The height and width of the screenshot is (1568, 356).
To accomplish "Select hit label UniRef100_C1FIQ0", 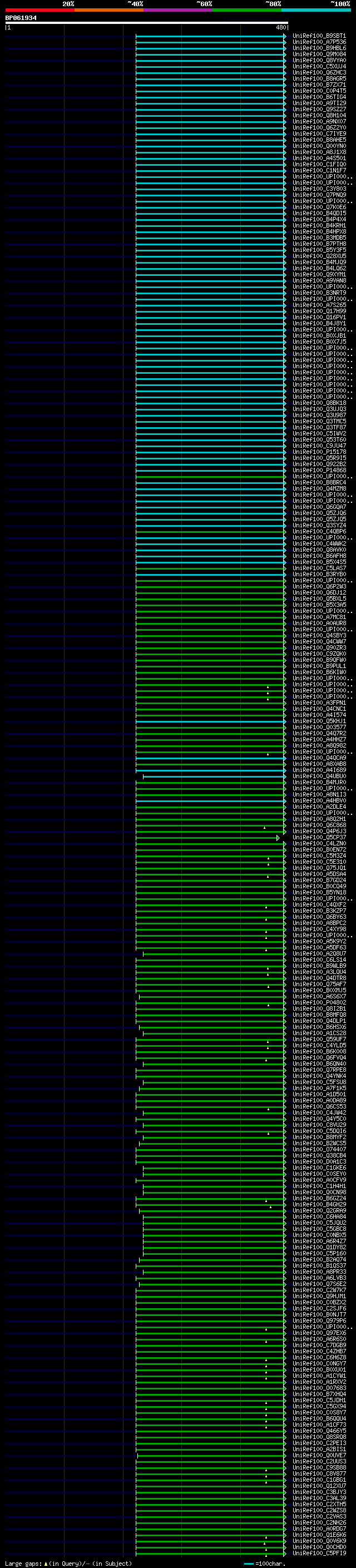I will pos(319,164).
